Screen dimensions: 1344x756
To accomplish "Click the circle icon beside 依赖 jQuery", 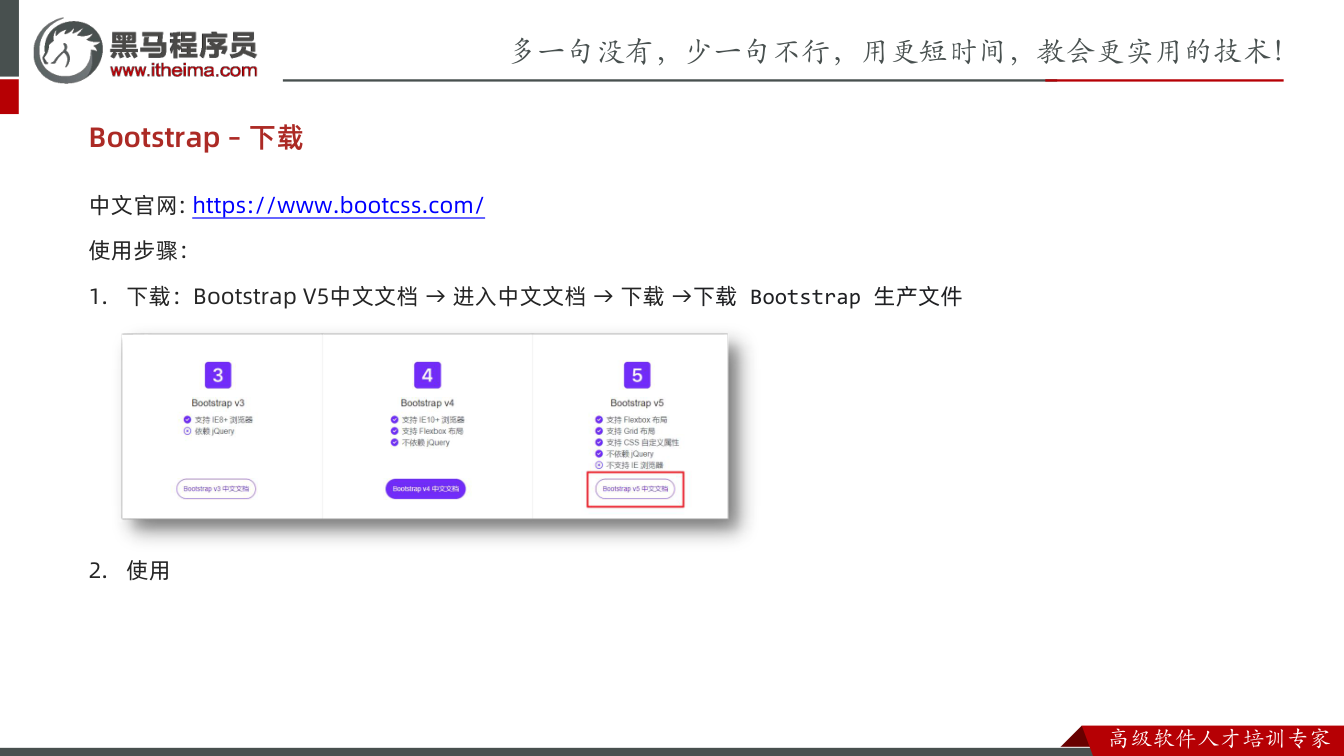I will coord(187,431).
